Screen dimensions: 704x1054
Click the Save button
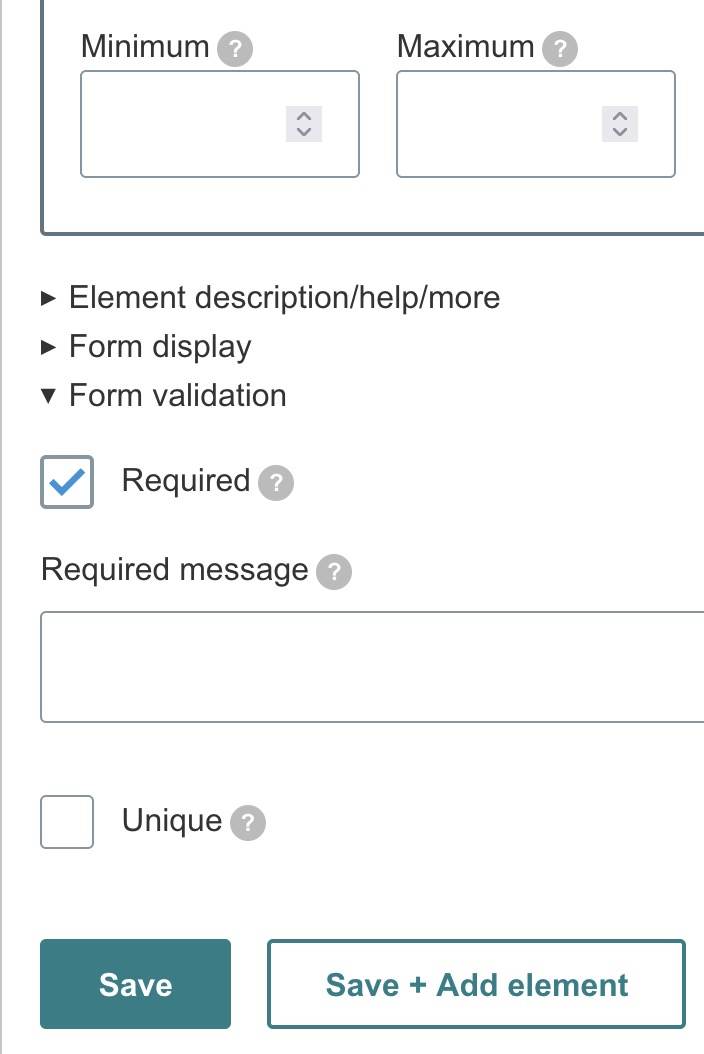(x=135, y=984)
